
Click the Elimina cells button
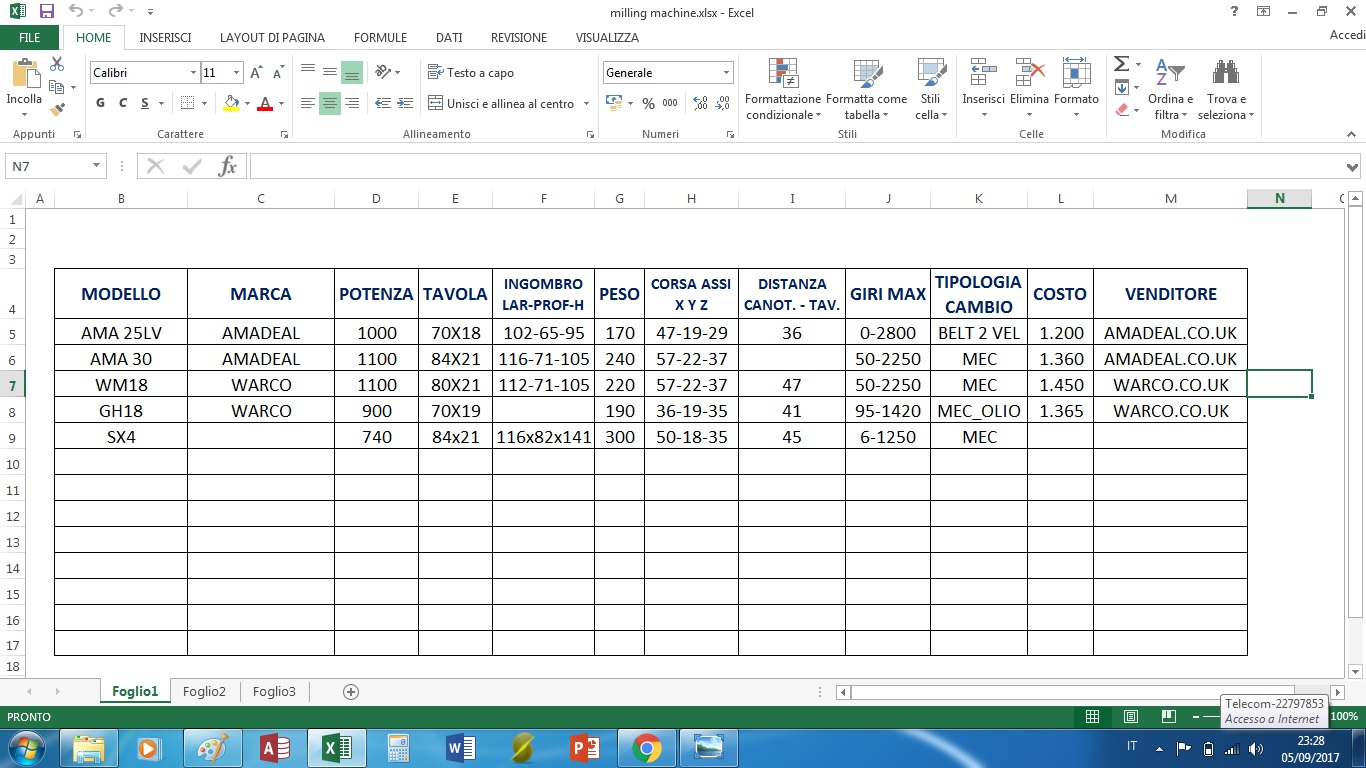pos(1029,90)
